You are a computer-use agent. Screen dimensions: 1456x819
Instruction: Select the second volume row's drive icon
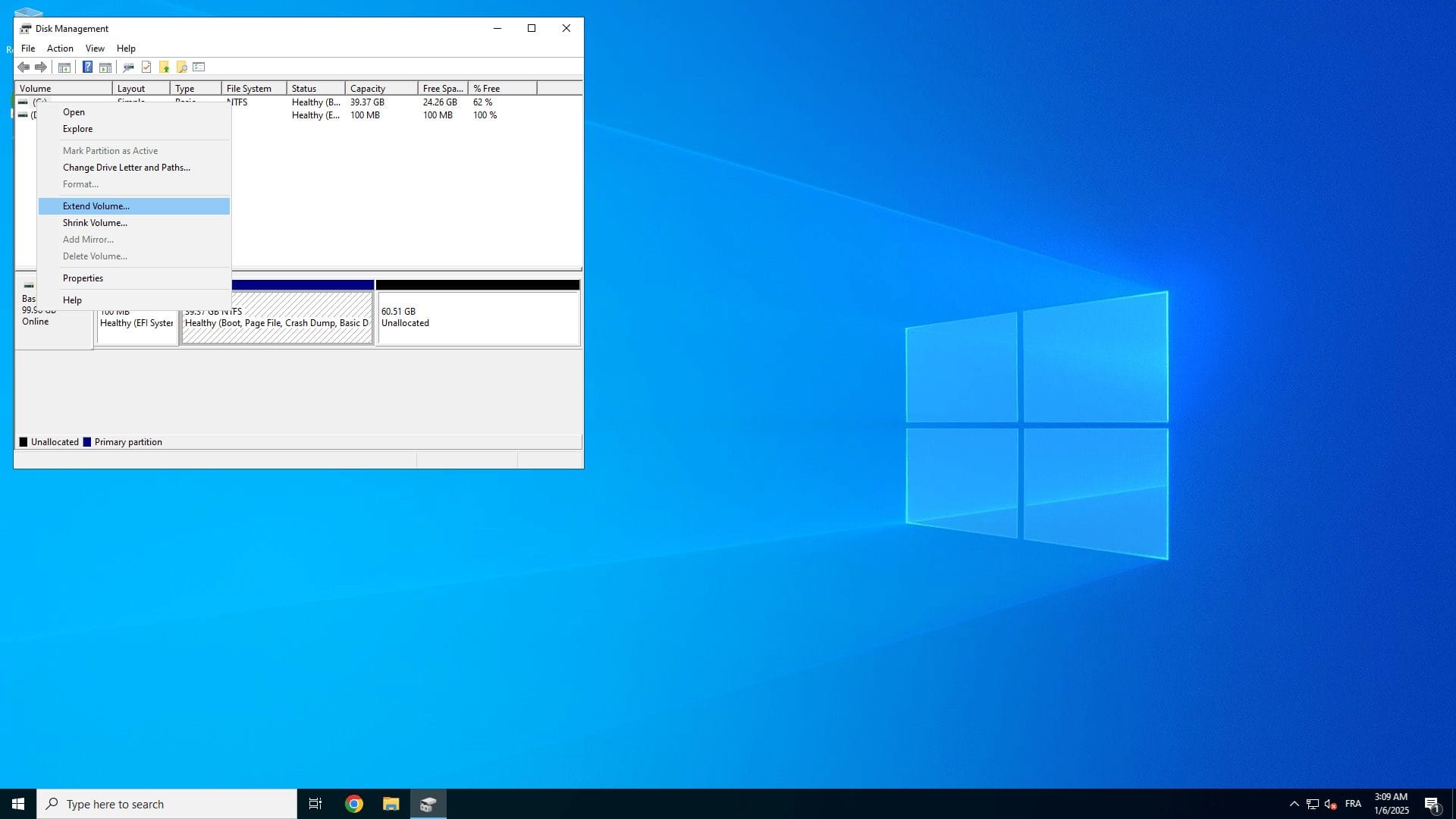pos(23,115)
